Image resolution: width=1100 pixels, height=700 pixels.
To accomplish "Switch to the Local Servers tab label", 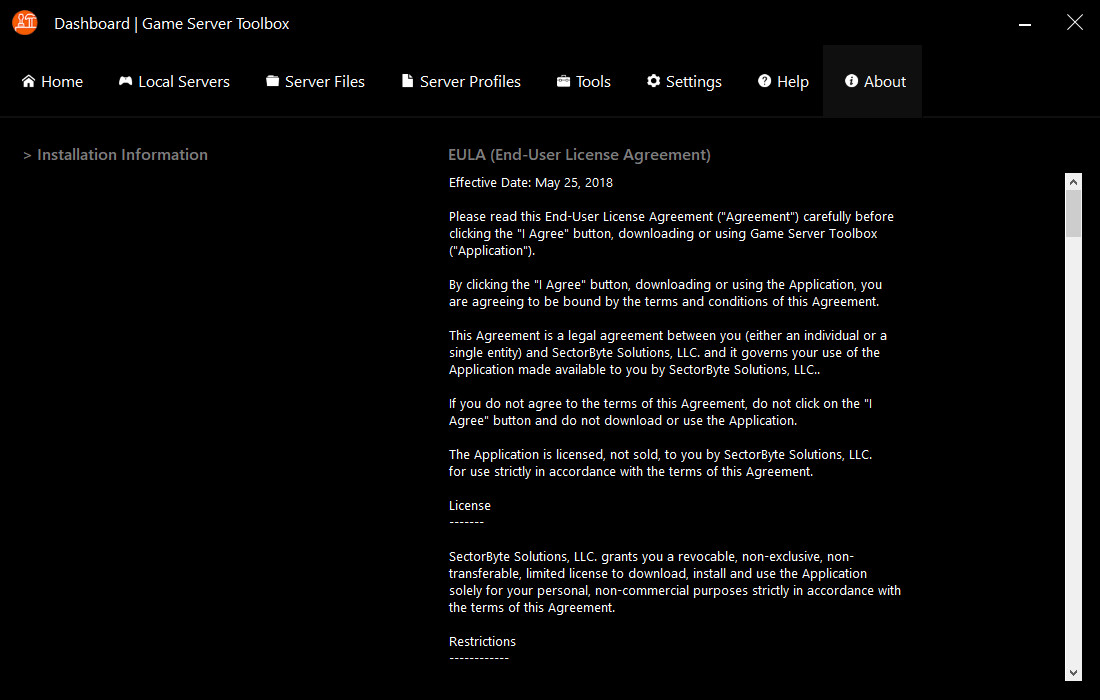I will [x=184, y=82].
